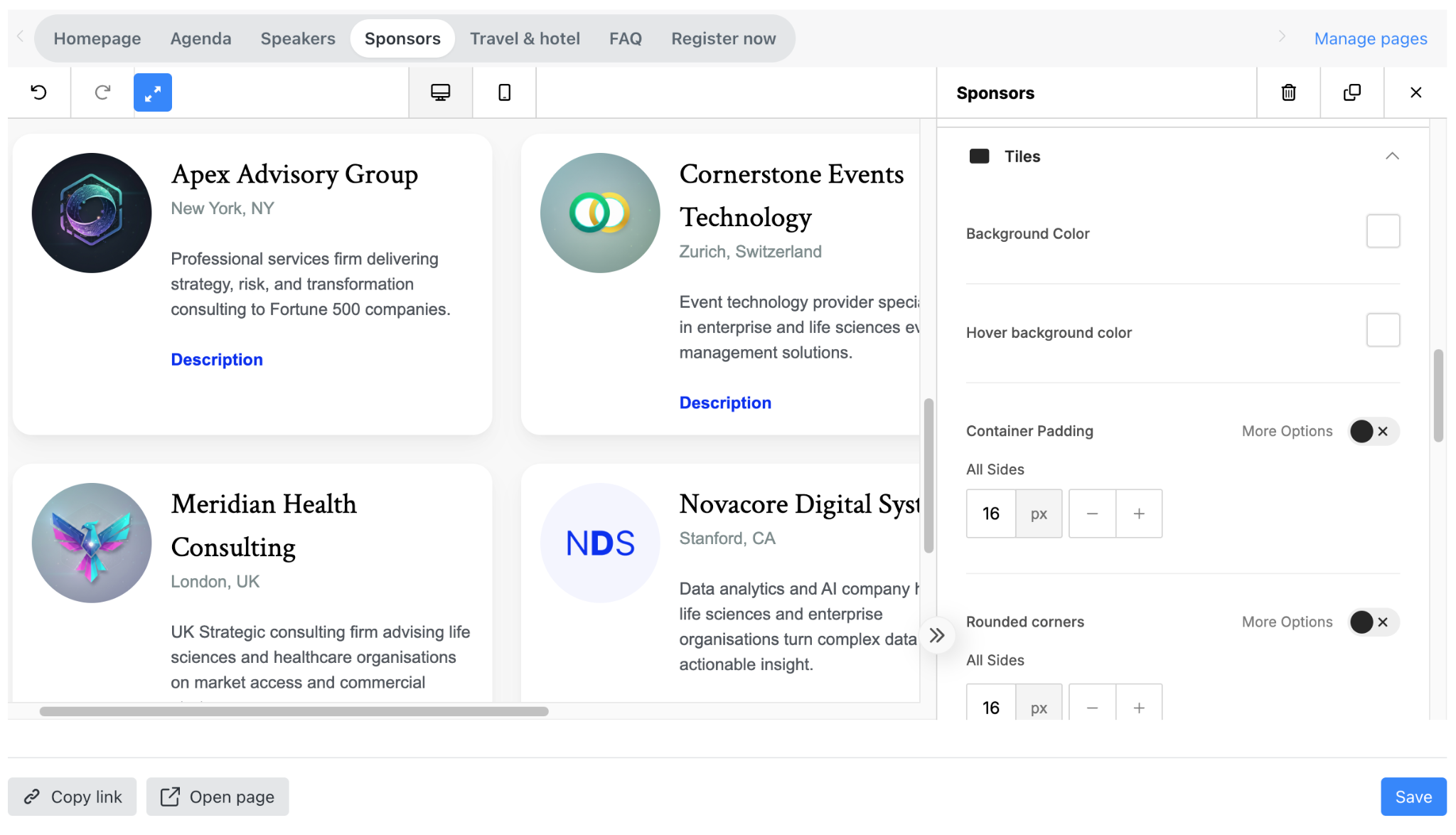
Task: Click the NDS Novacore logo
Action: (x=600, y=543)
